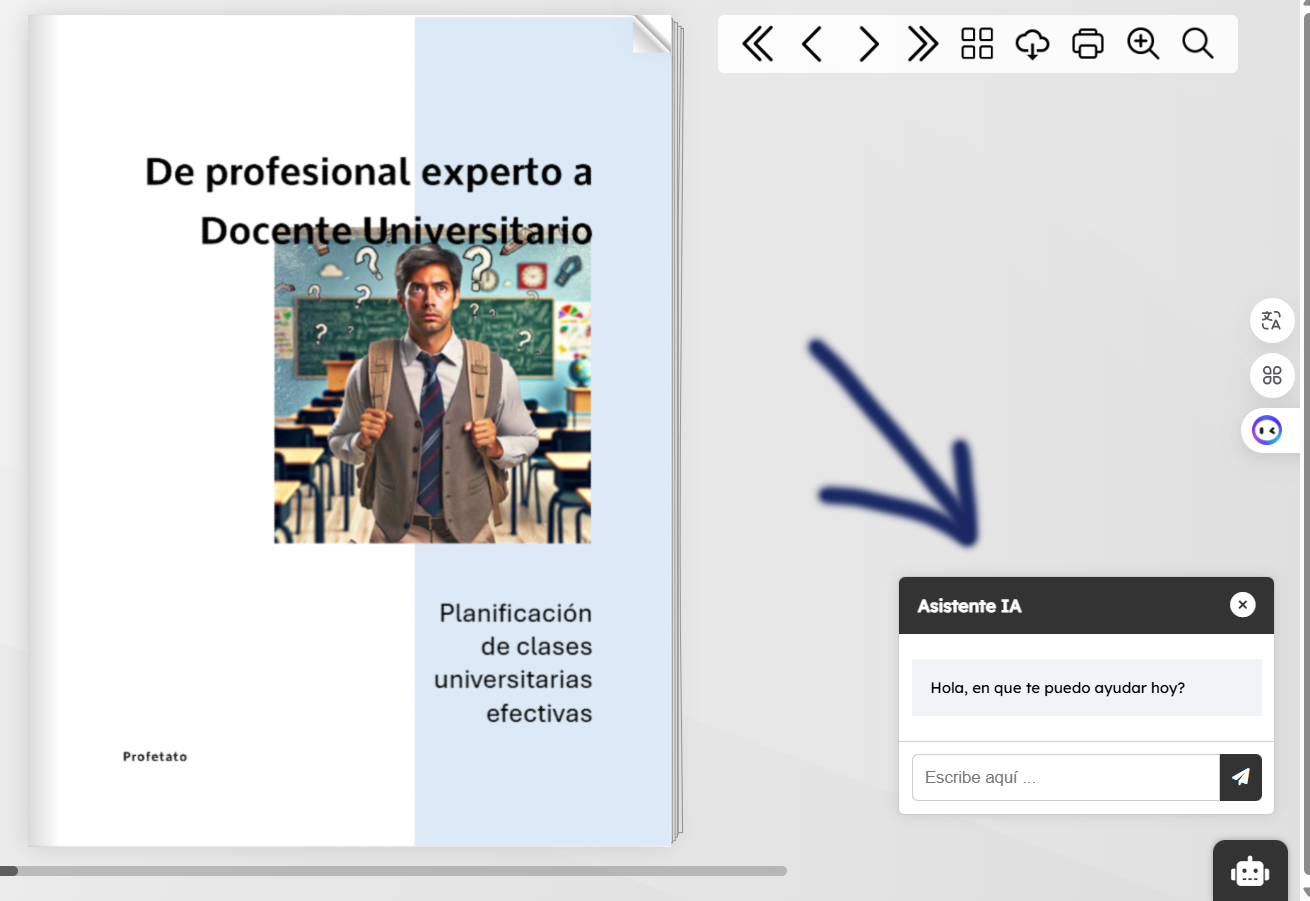Click the curled page corner on the cover
Image resolution: width=1310 pixels, height=901 pixels.
[652, 34]
